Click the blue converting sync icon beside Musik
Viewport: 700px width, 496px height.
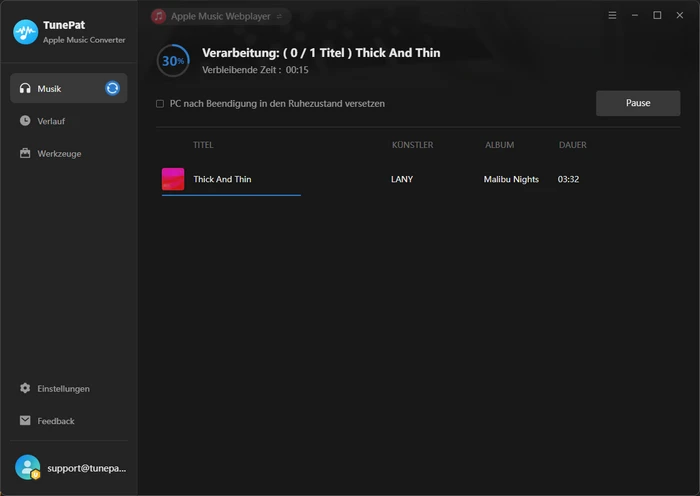click(x=112, y=88)
